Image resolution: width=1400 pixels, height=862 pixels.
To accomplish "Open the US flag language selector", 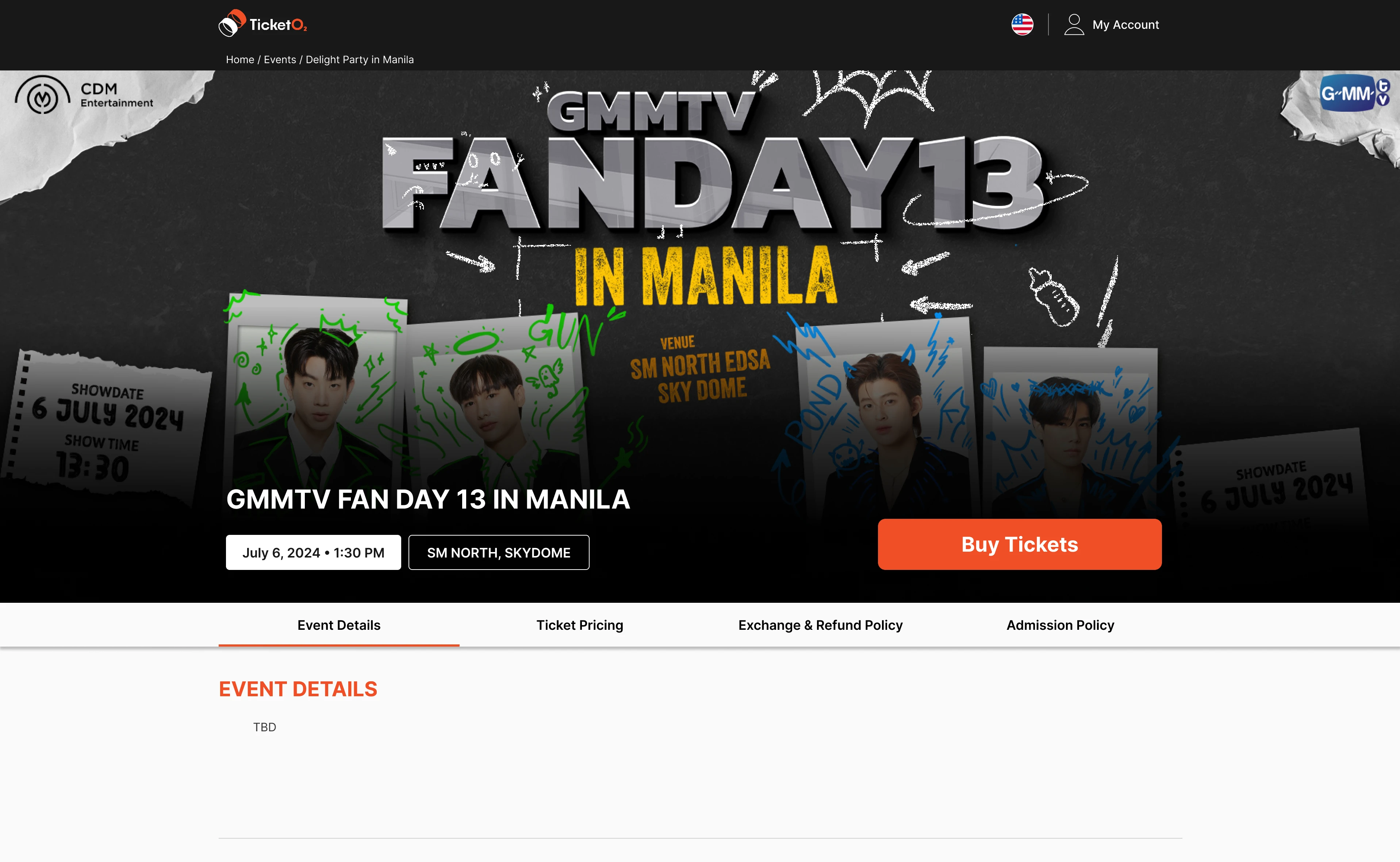I will (1022, 24).
